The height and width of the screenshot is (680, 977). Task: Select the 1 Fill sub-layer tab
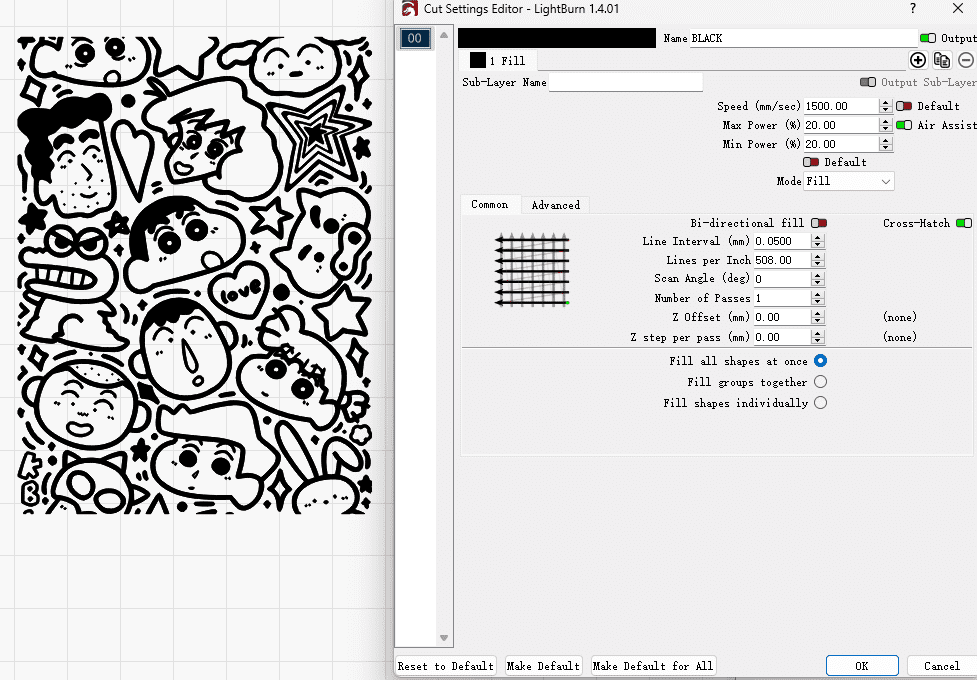coord(497,60)
